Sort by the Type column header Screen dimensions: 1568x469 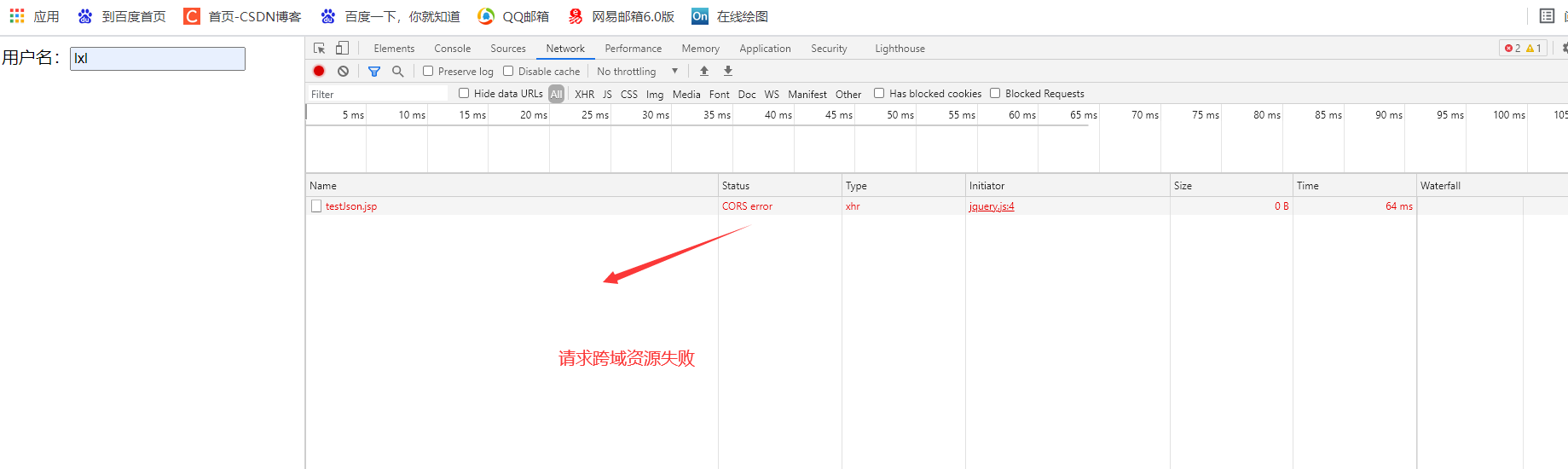(x=904, y=186)
